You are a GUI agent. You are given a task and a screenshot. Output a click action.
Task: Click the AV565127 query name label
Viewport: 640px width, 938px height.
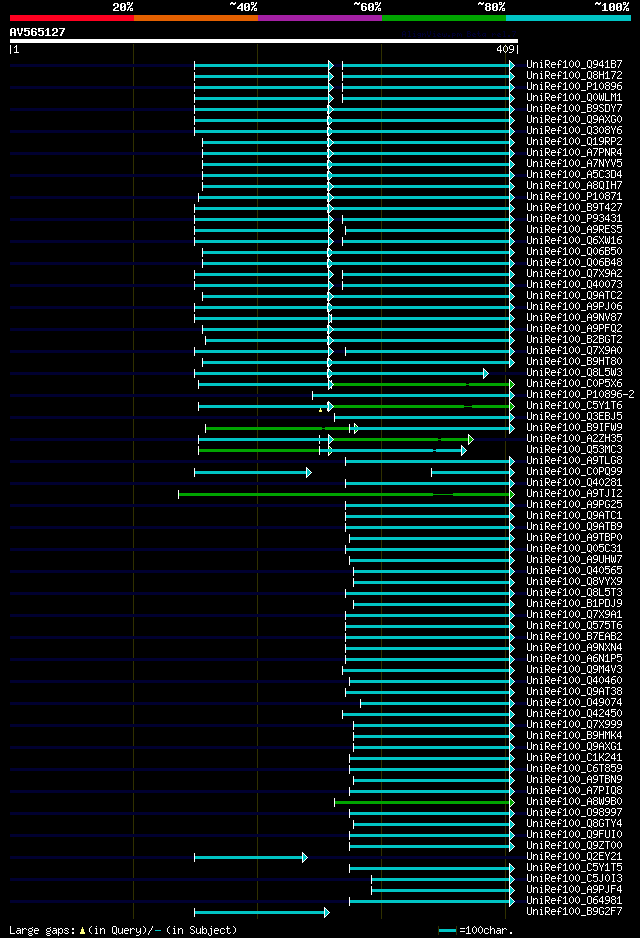[37, 32]
